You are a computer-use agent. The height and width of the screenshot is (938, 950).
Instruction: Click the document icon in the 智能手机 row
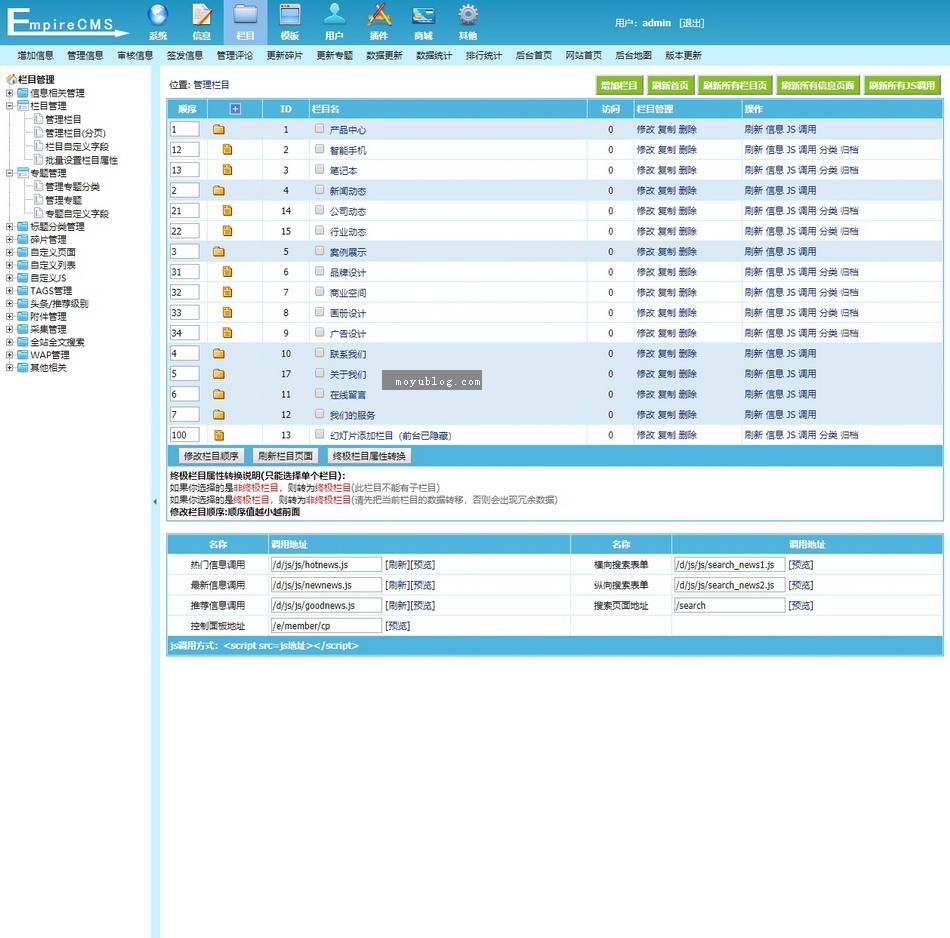click(227, 150)
